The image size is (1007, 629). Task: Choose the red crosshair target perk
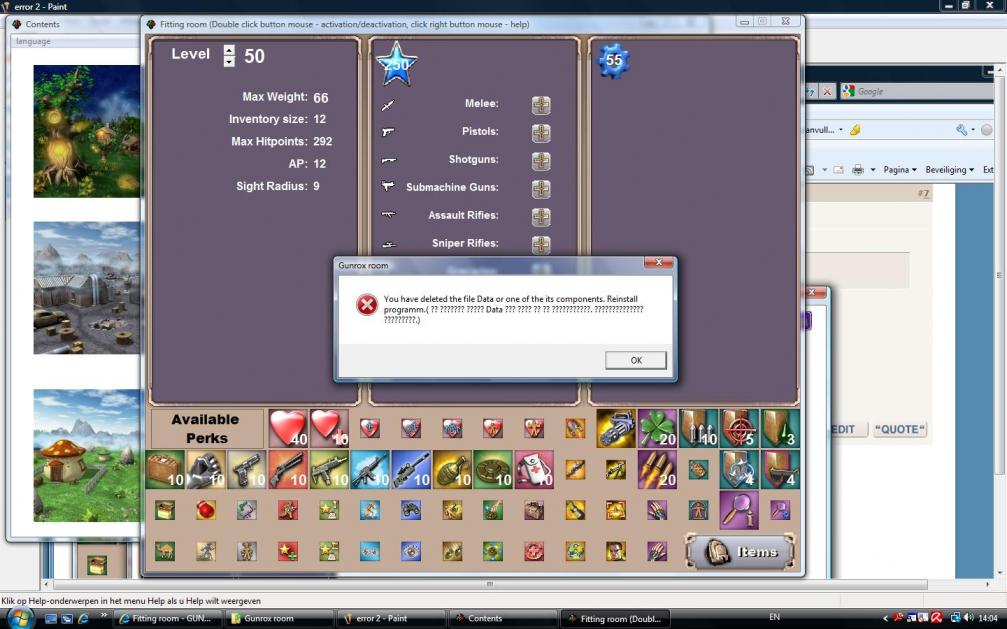739,428
